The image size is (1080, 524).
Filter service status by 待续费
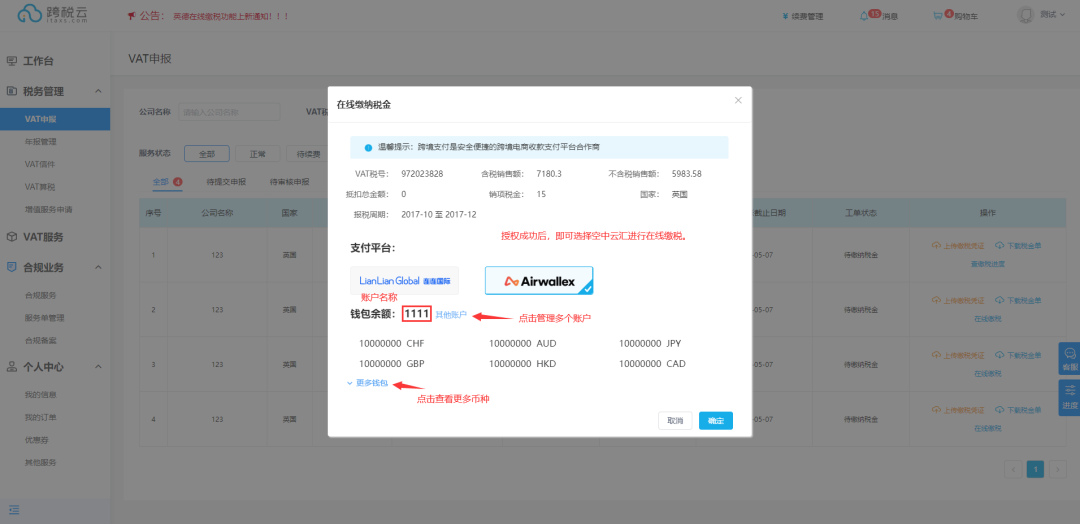[307, 154]
